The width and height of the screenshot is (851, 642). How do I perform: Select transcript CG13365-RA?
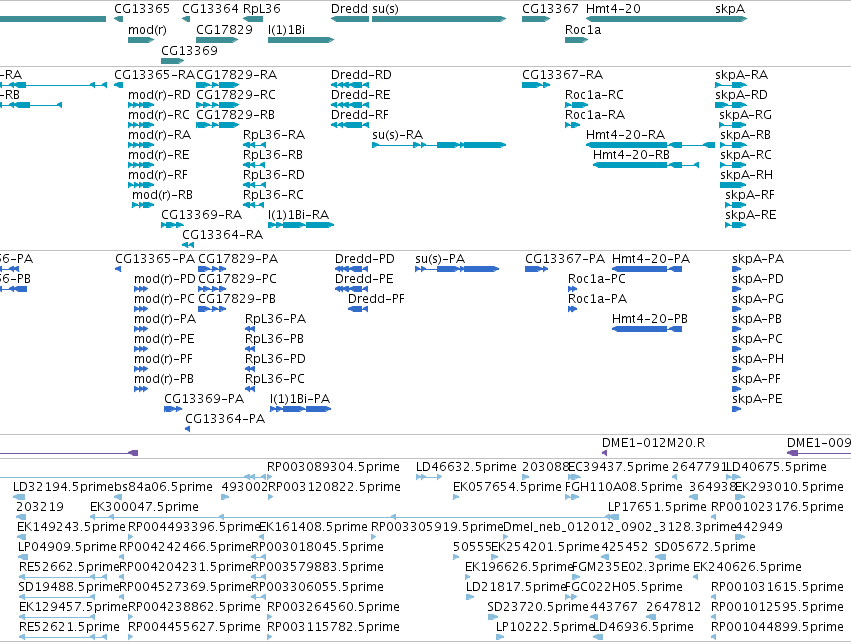click(x=154, y=75)
